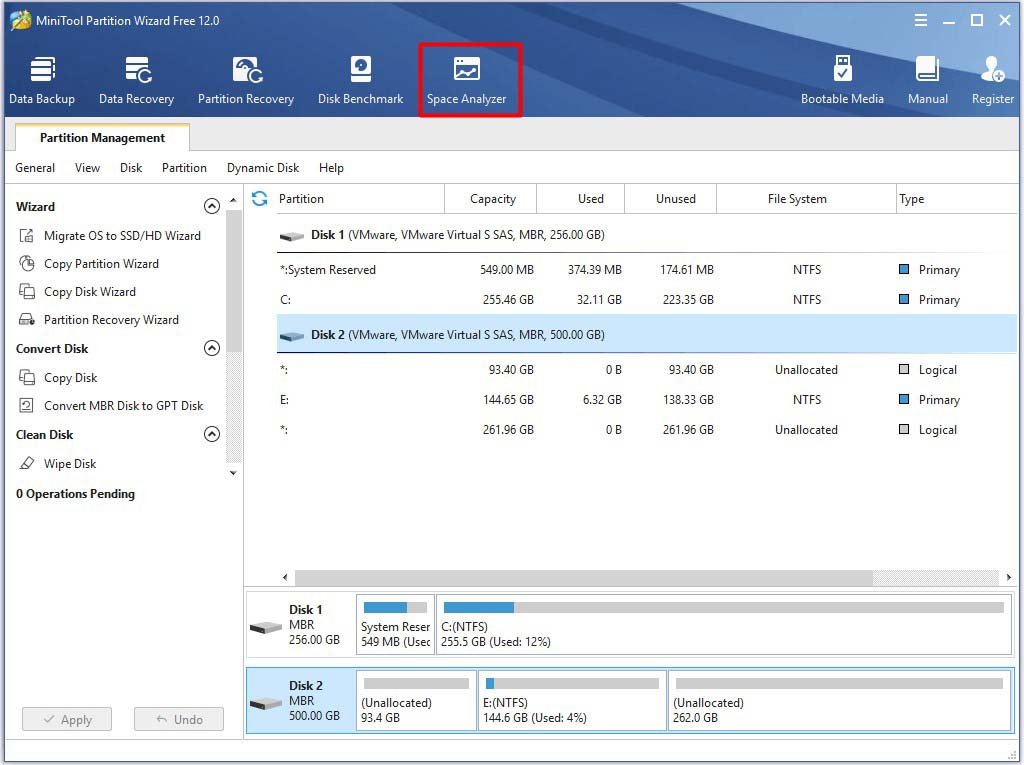1024x765 pixels.
Task: Create Bootable Media
Action: 842,80
